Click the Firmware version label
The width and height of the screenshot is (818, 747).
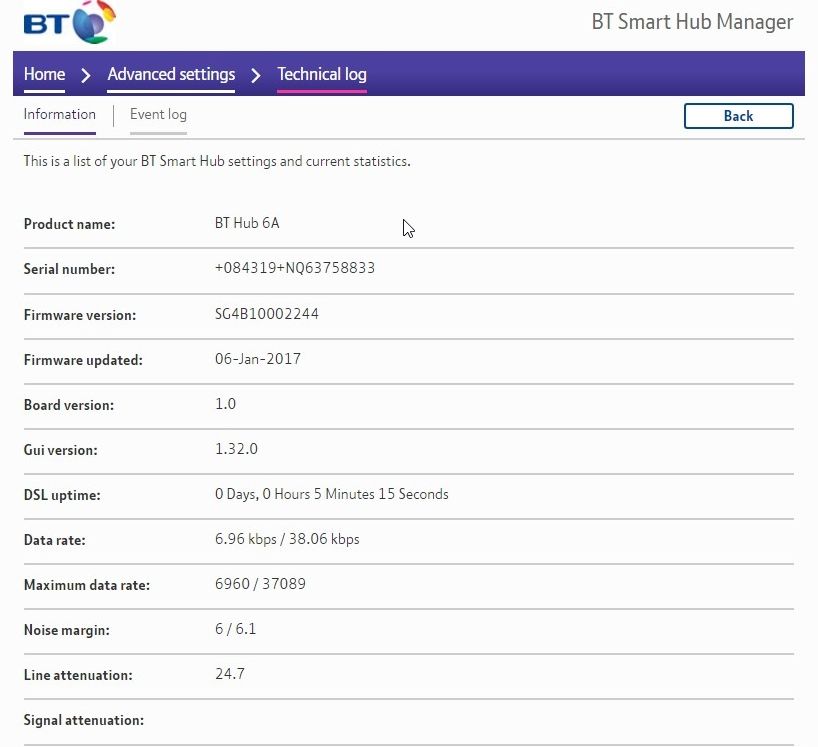point(80,315)
